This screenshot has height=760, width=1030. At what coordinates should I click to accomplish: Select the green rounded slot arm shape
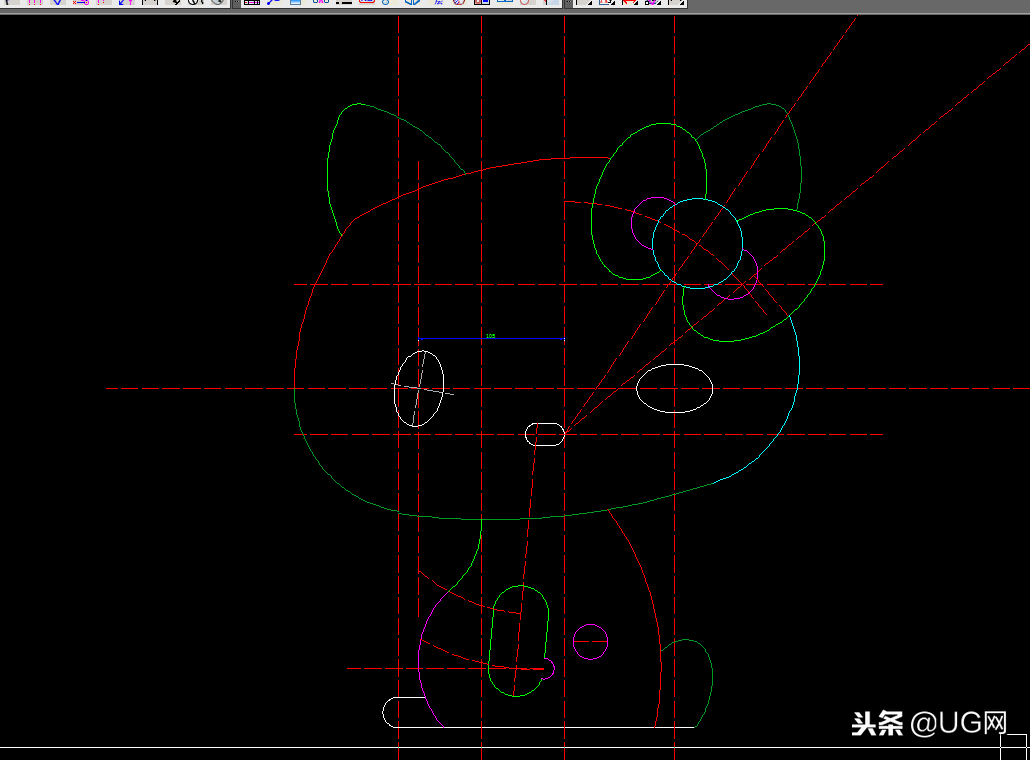[518, 640]
